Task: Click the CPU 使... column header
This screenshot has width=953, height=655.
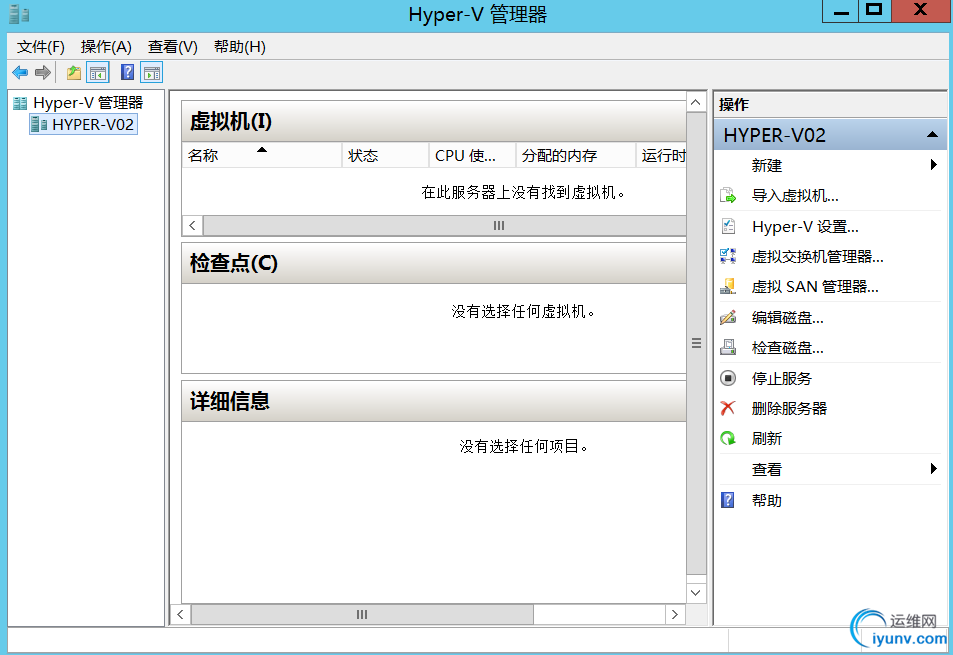Action: click(x=472, y=156)
